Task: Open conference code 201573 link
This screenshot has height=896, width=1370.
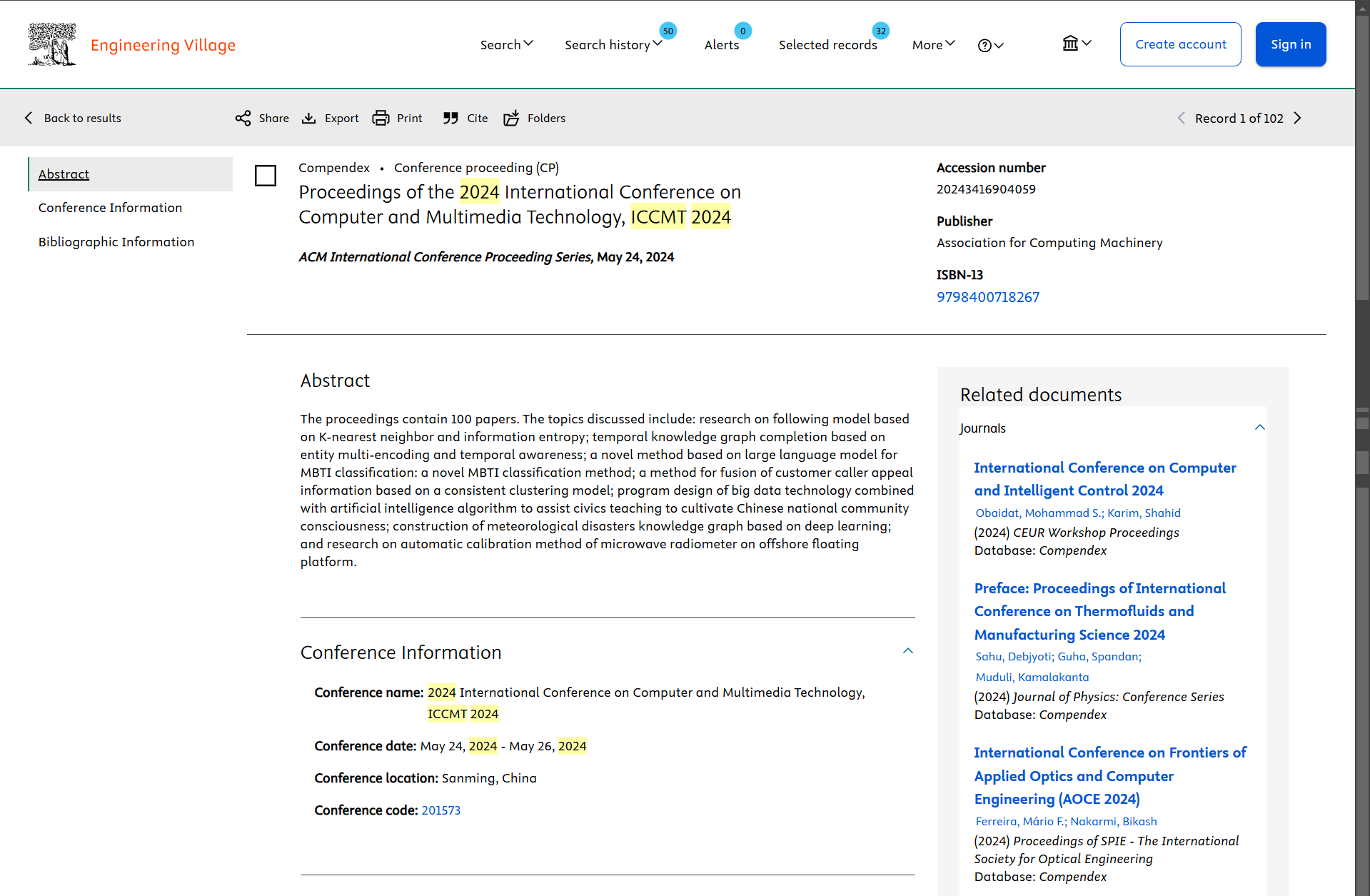Action: 440,810
